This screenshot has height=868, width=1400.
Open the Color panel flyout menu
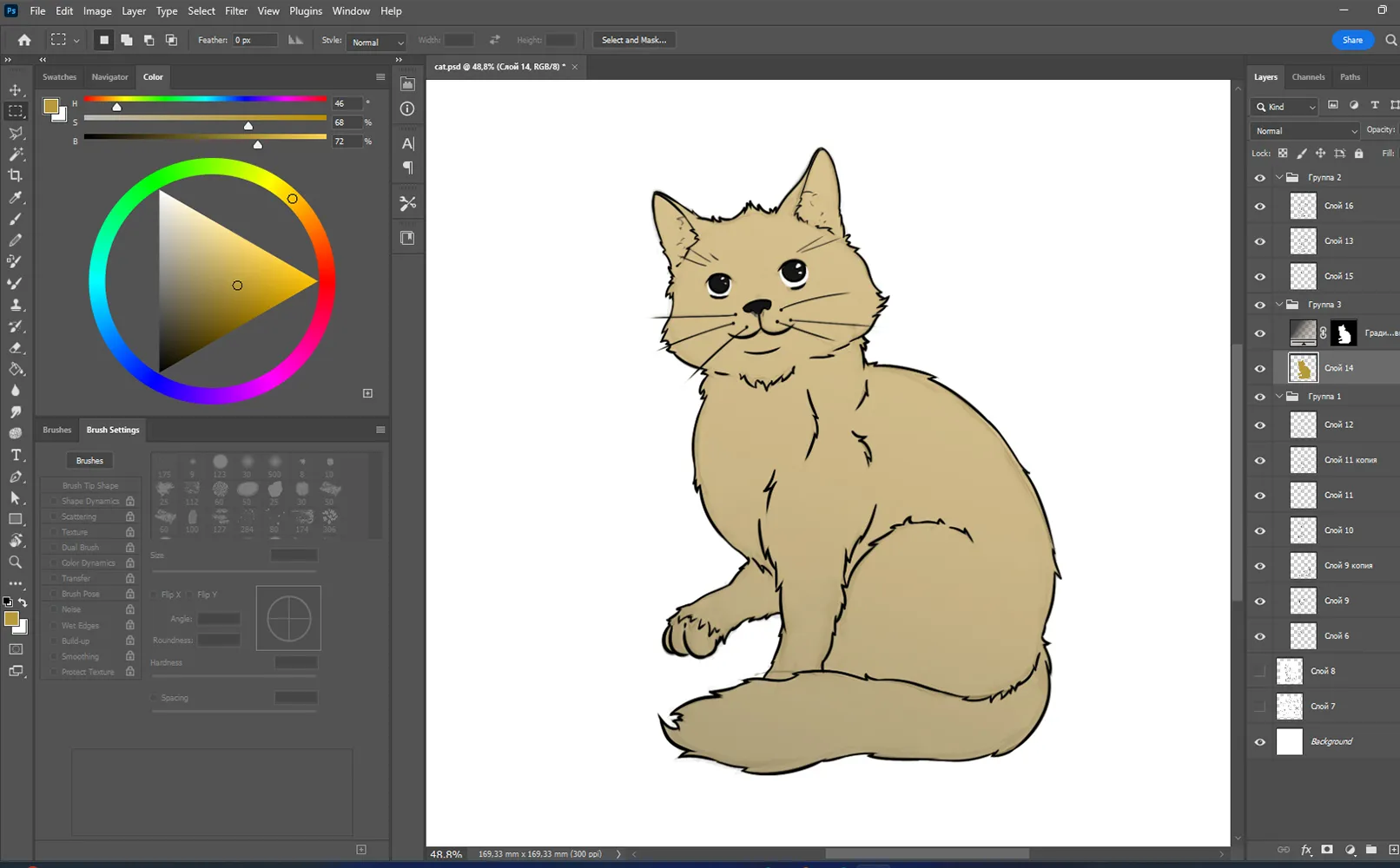(380, 77)
